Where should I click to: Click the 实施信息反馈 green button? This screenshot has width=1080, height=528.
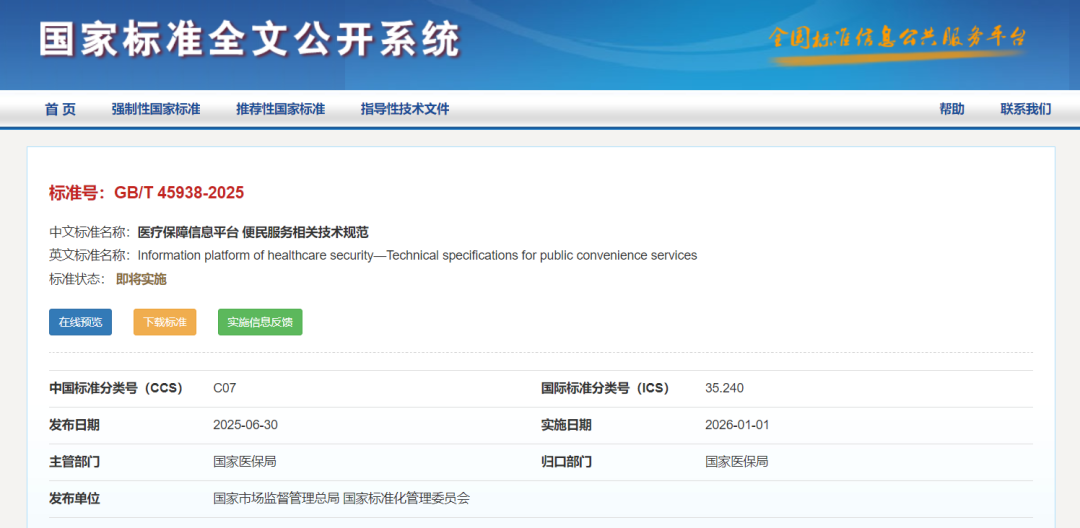[260, 322]
